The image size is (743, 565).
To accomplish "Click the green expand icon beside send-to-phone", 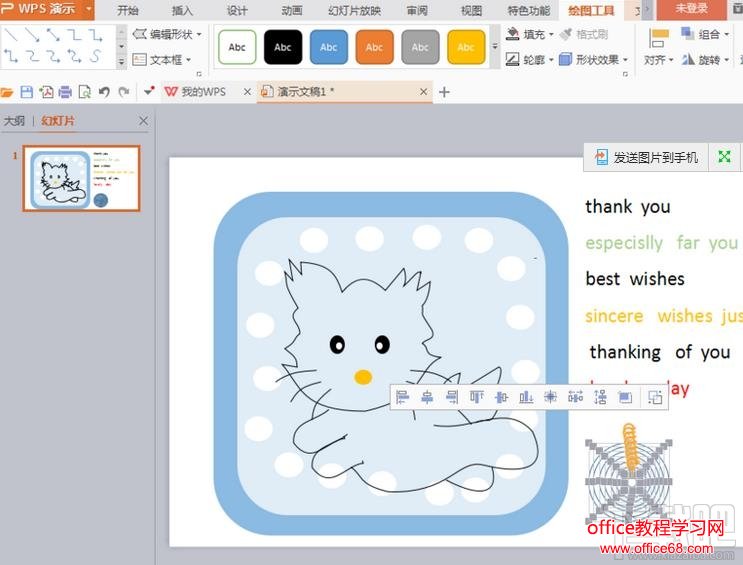I will [725, 157].
